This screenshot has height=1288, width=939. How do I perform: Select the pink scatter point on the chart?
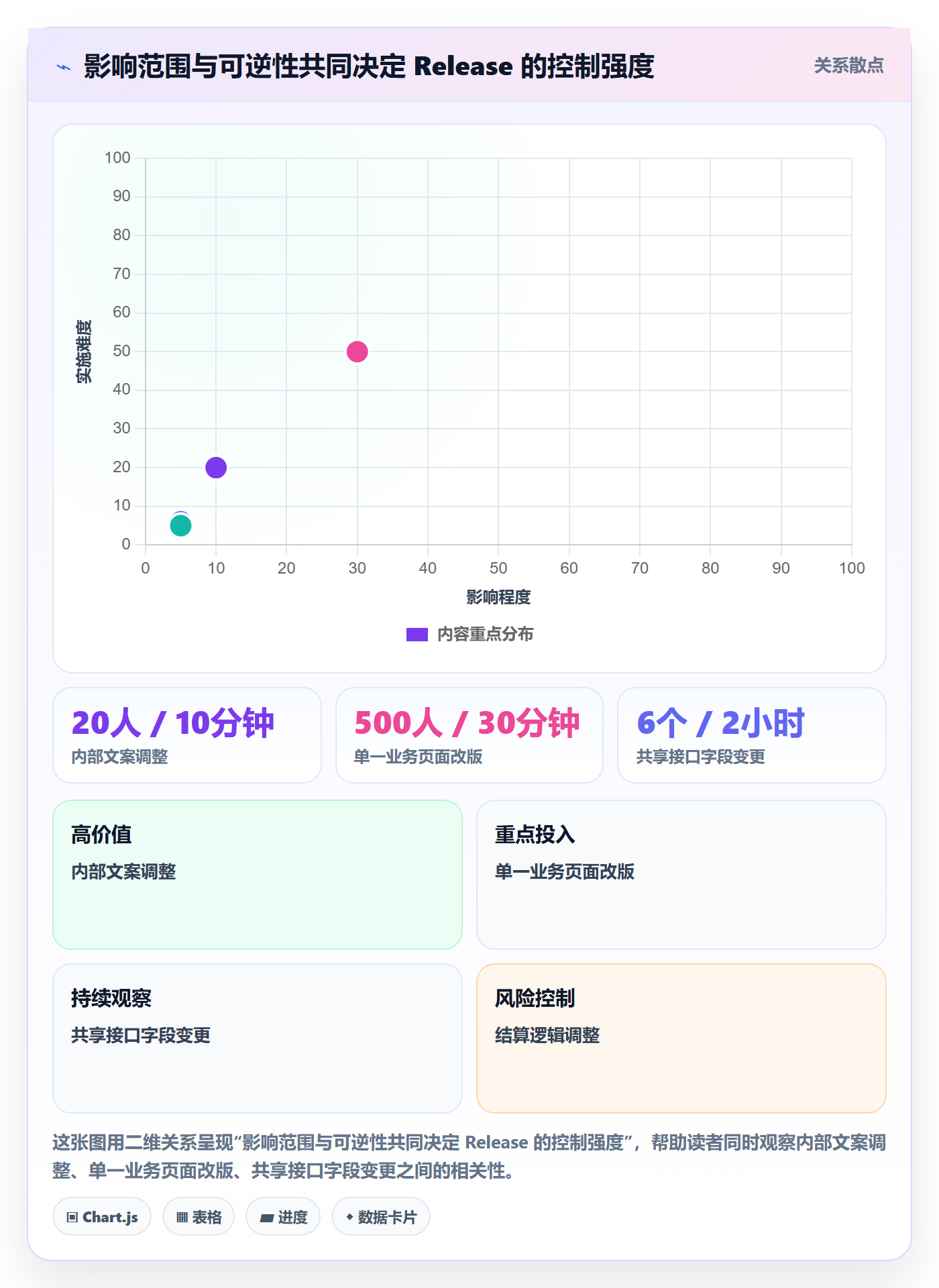[x=357, y=352]
